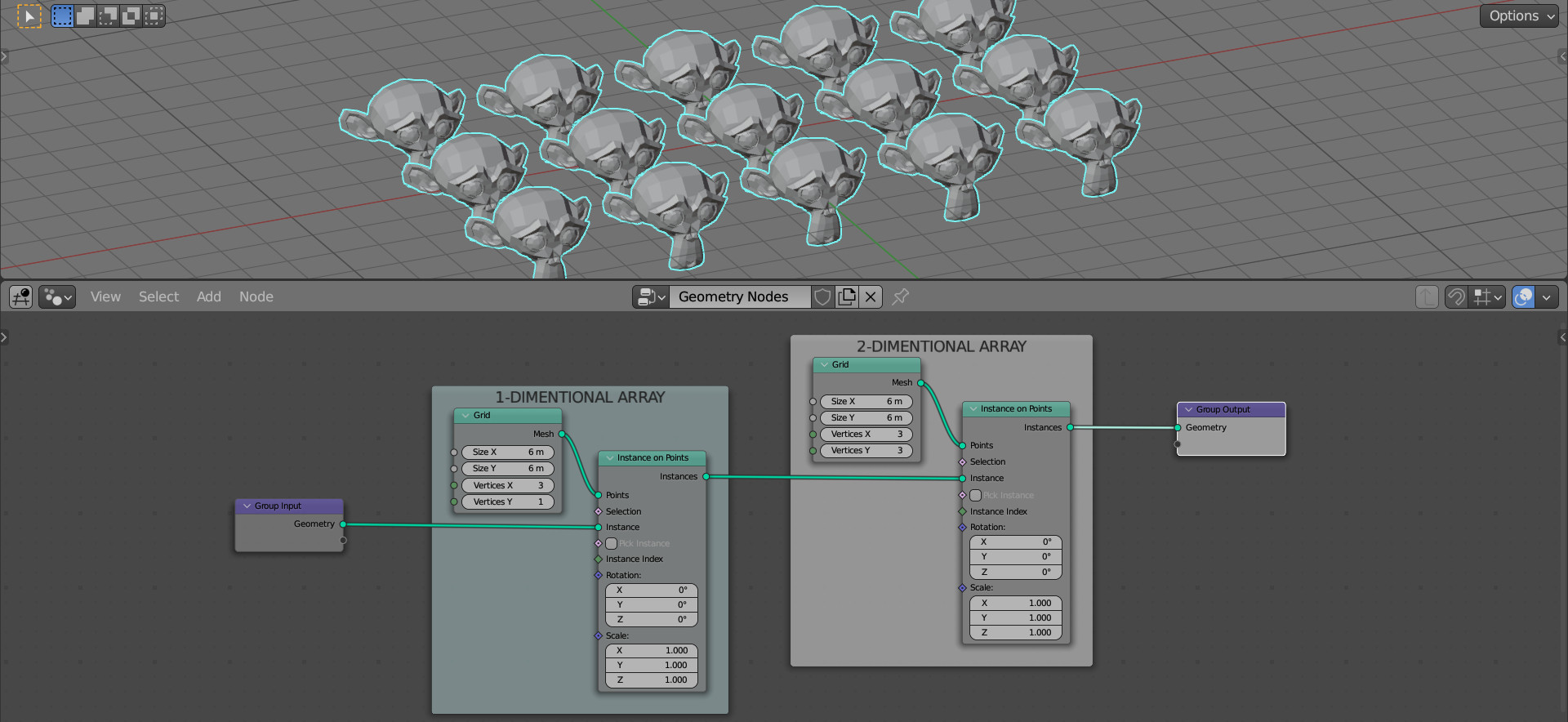Image resolution: width=1568 pixels, height=722 pixels.
Task: Select the Group Output node header
Action: (x=1232, y=410)
